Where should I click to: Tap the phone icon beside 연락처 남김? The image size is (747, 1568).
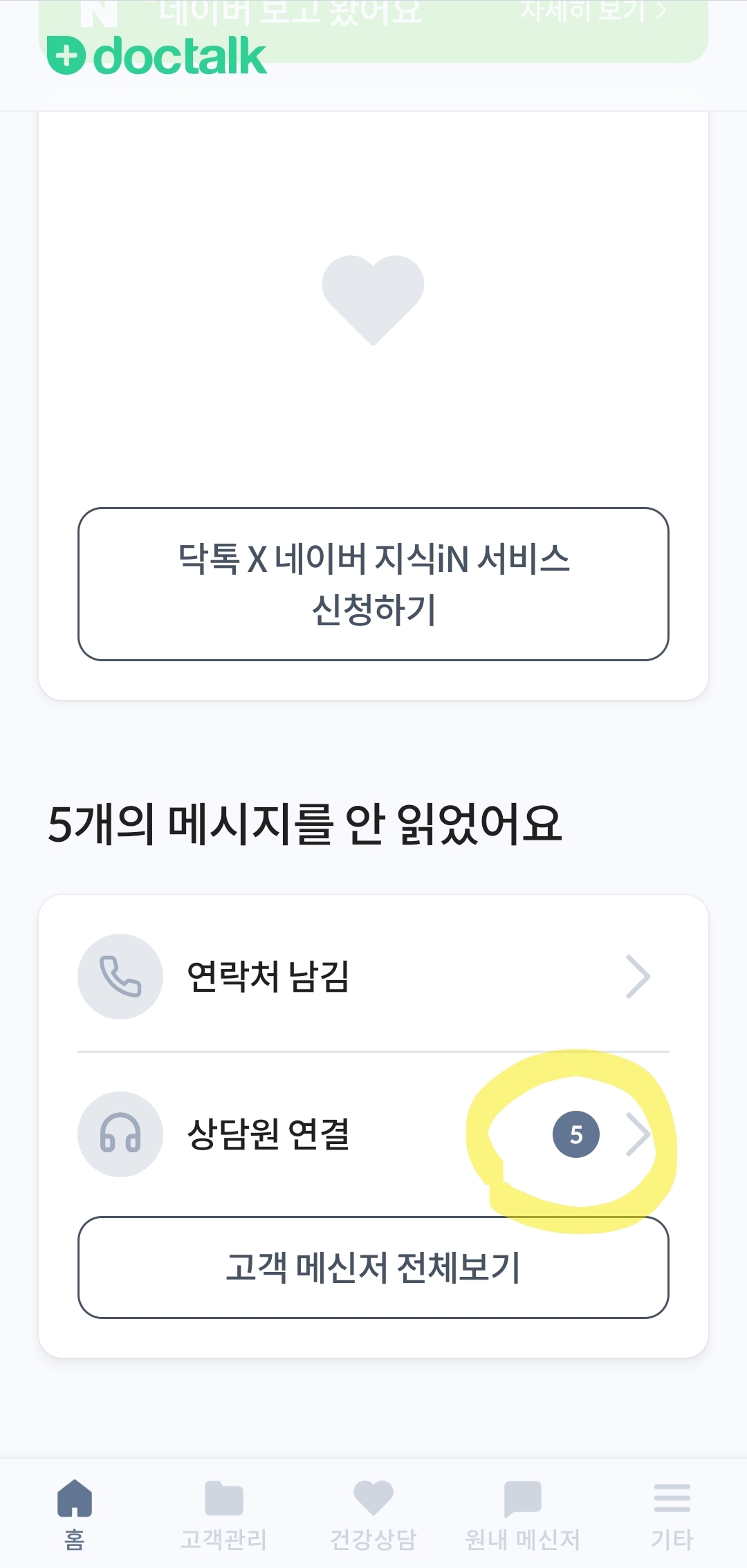[x=120, y=976]
